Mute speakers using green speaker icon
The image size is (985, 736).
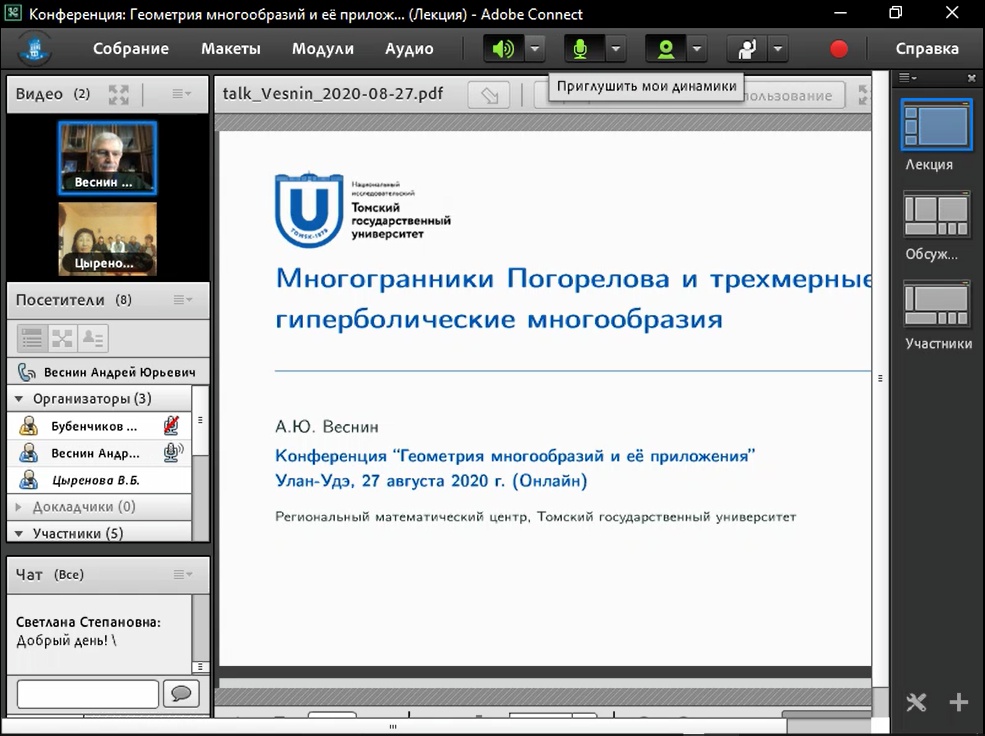click(503, 49)
